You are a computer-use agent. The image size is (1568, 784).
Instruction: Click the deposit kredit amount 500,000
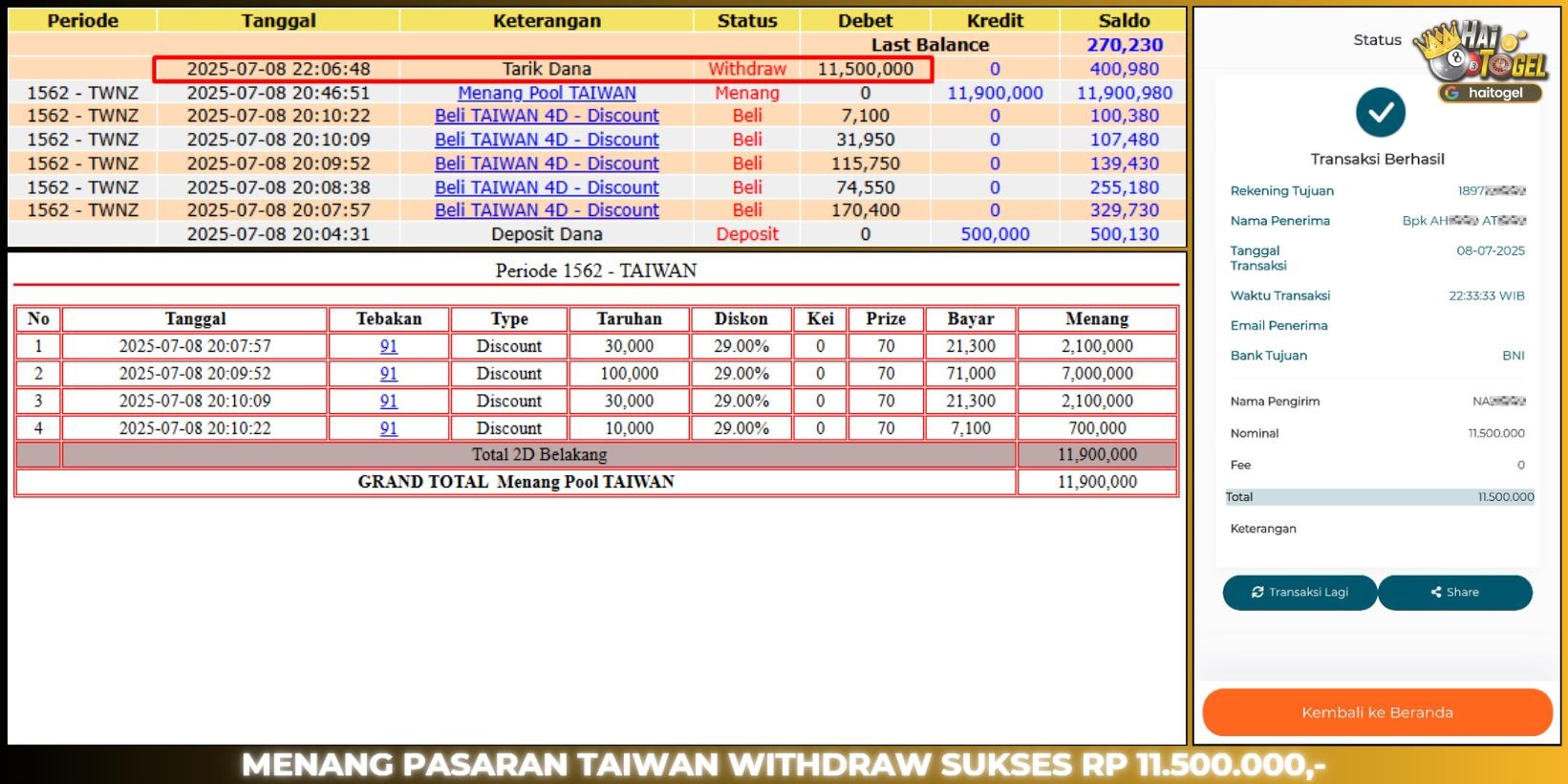[x=995, y=234]
